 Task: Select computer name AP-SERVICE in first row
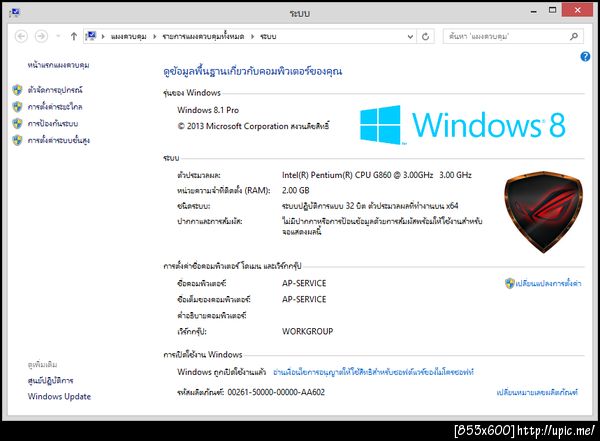point(304,283)
